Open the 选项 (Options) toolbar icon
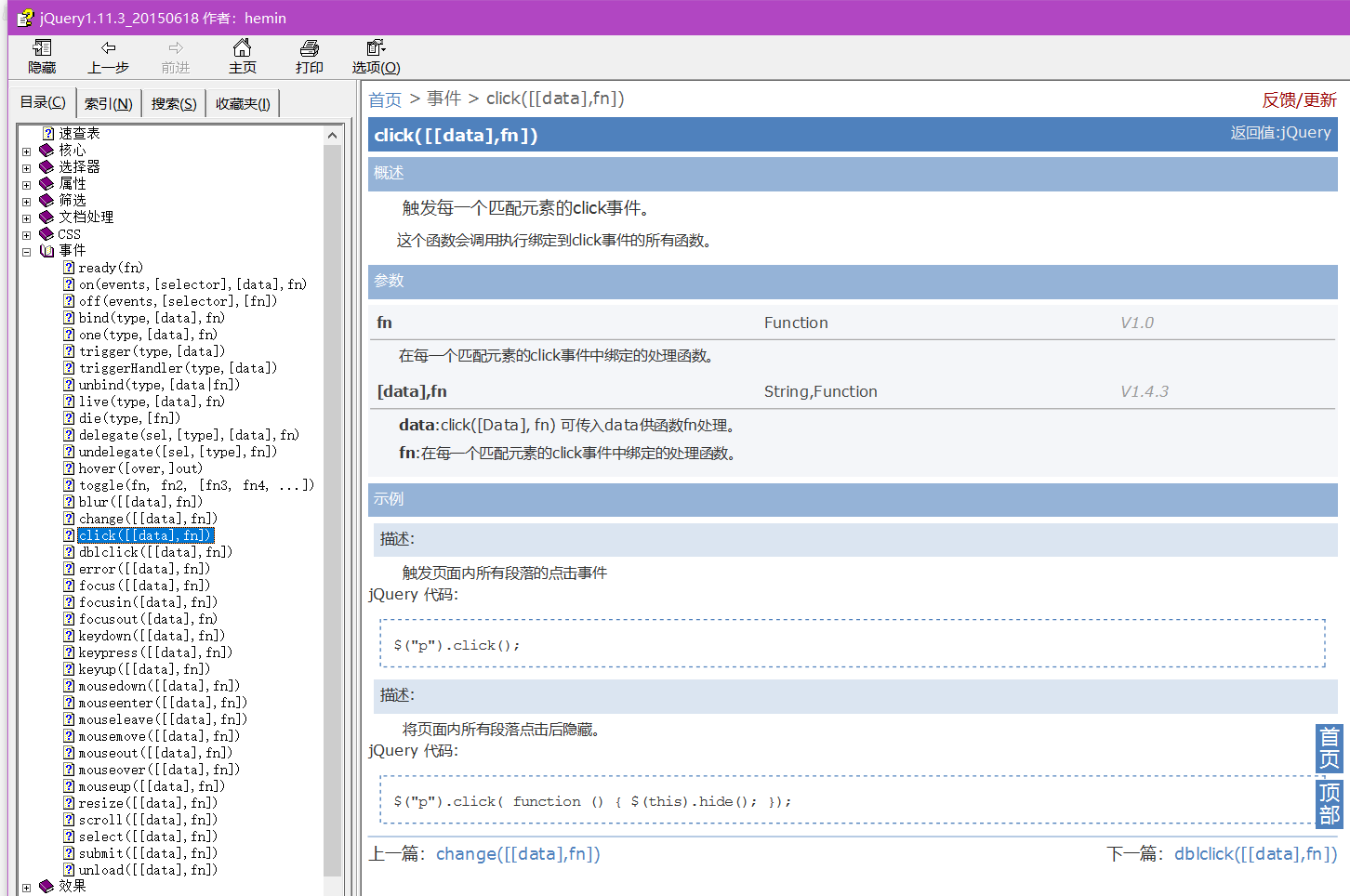Viewport: 1350px width, 896px height. pyautogui.click(x=376, y=57)
